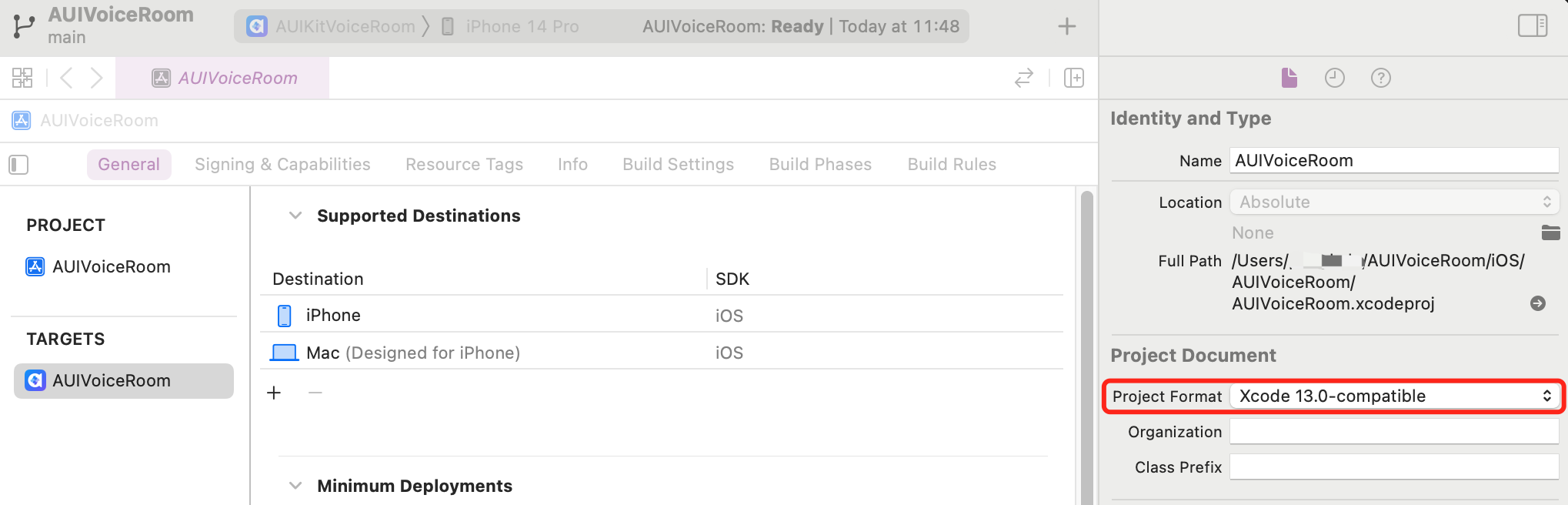Open the History inspector clock icon
Image resolution: width=1568 pixels, height=505 pixels.
[1335, 78]
